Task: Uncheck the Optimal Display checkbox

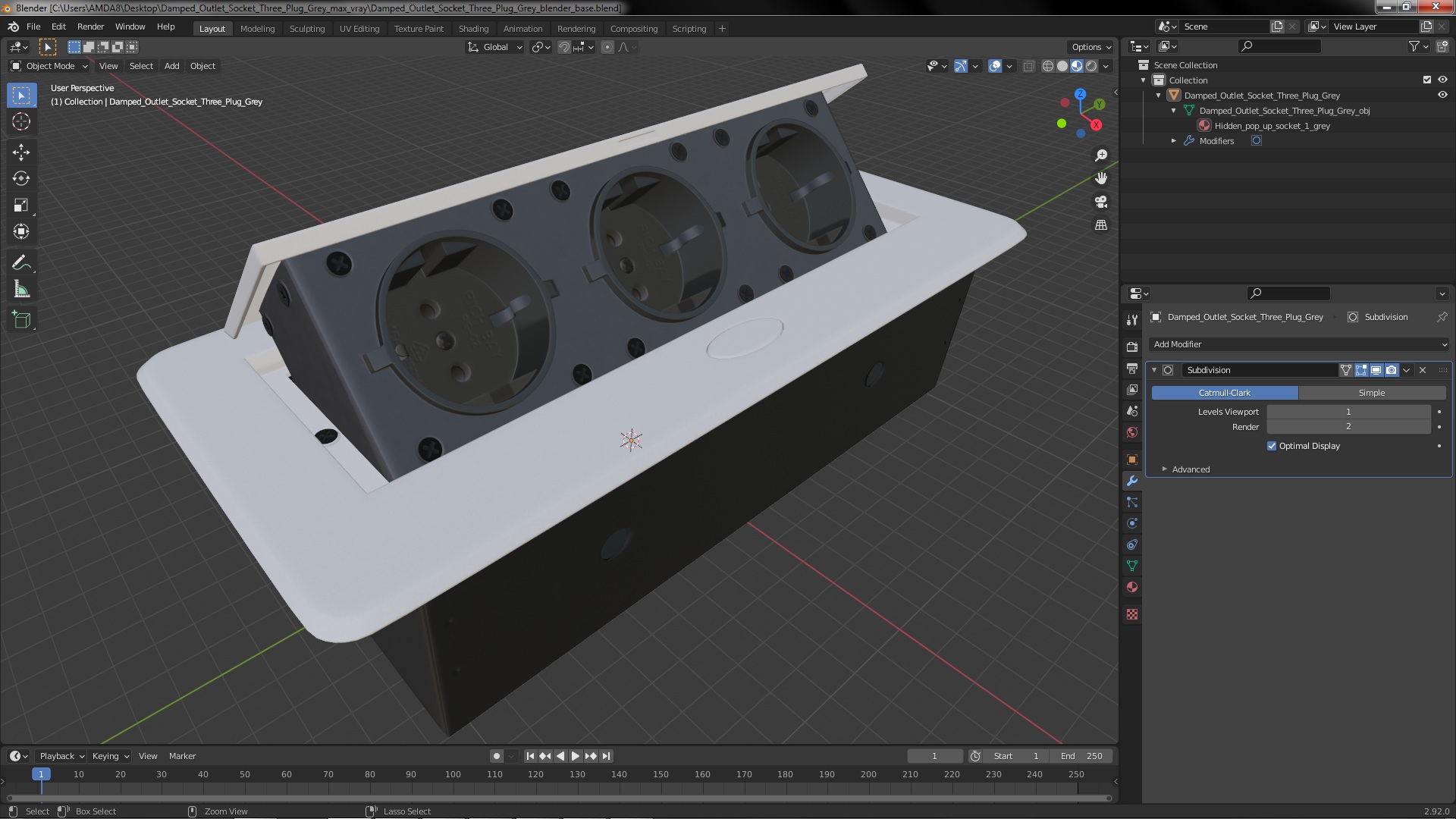Action: coord(1272,446)
